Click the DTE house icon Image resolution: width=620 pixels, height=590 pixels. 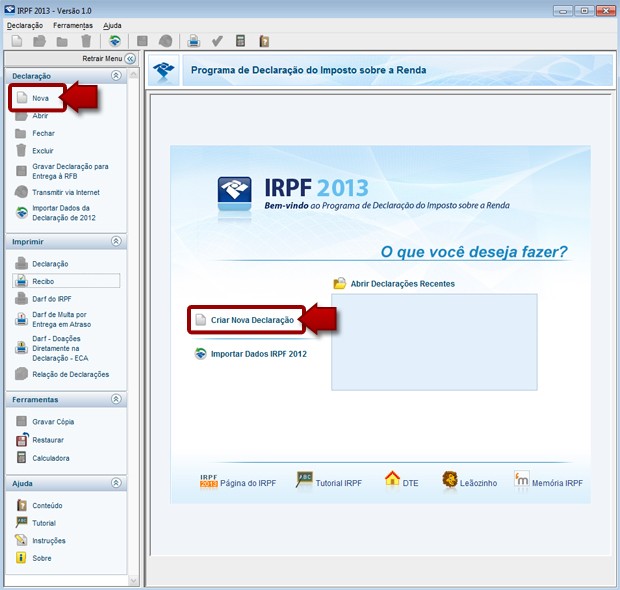(x=392, y=480)
